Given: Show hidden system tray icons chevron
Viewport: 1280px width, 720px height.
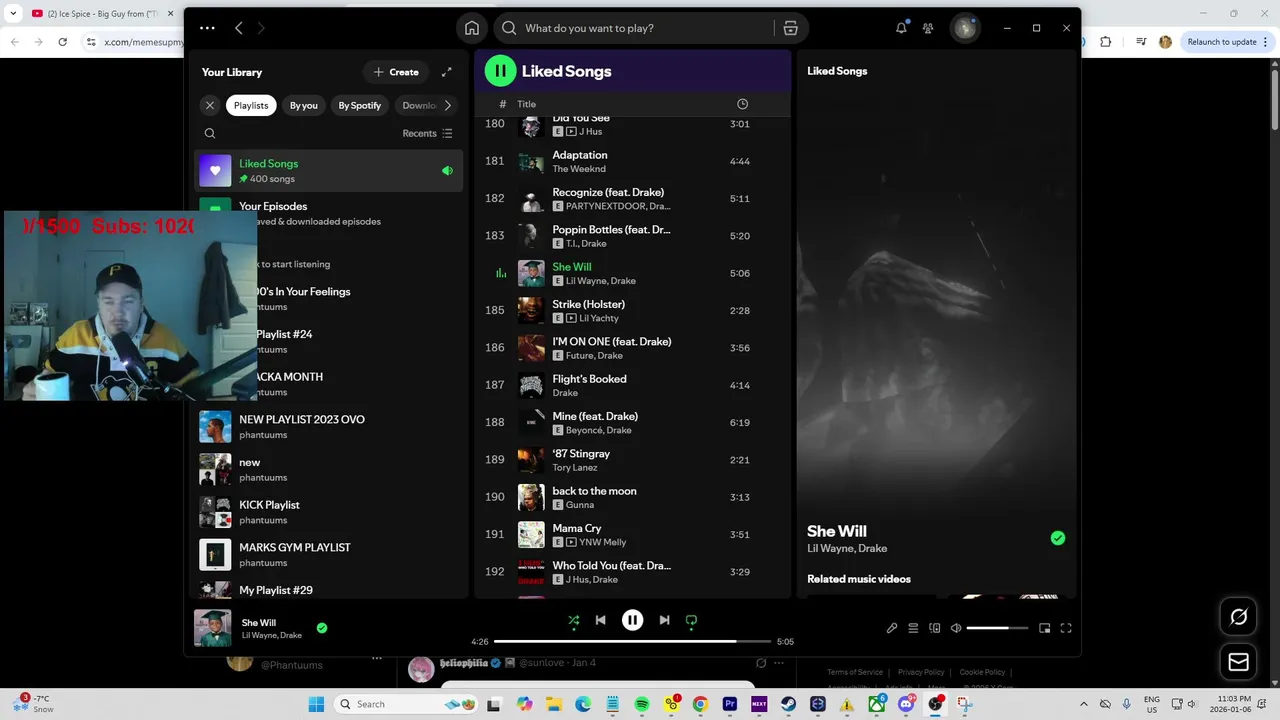Looking at the screenshot, I should coord(1083,704).
